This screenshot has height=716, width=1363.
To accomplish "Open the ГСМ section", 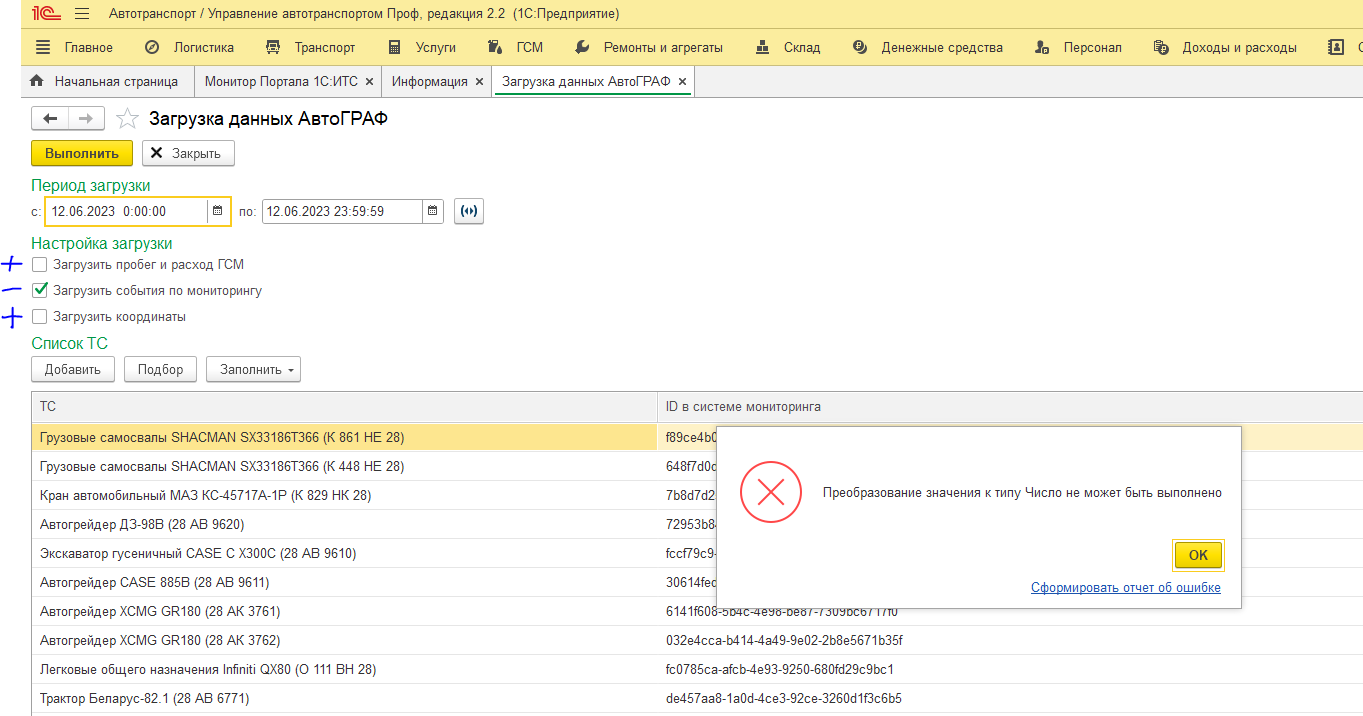I will pyautogui.click(x=515, y=47).
